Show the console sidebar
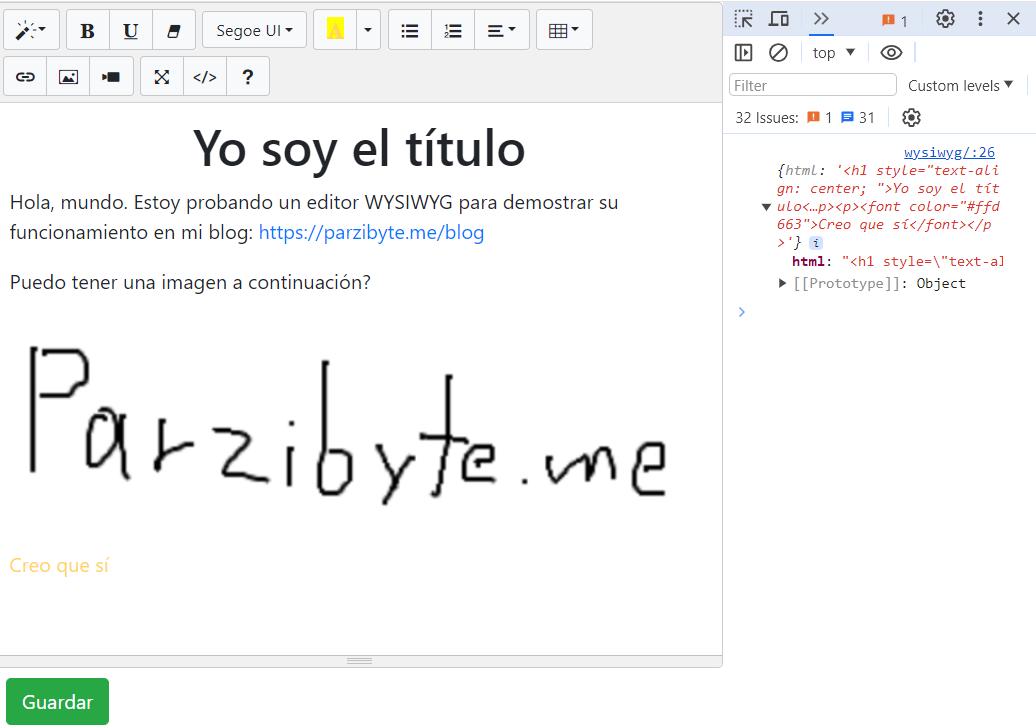Image resolution: width=1036 pixels, height=728 pixels. click(x=743, y=52)
